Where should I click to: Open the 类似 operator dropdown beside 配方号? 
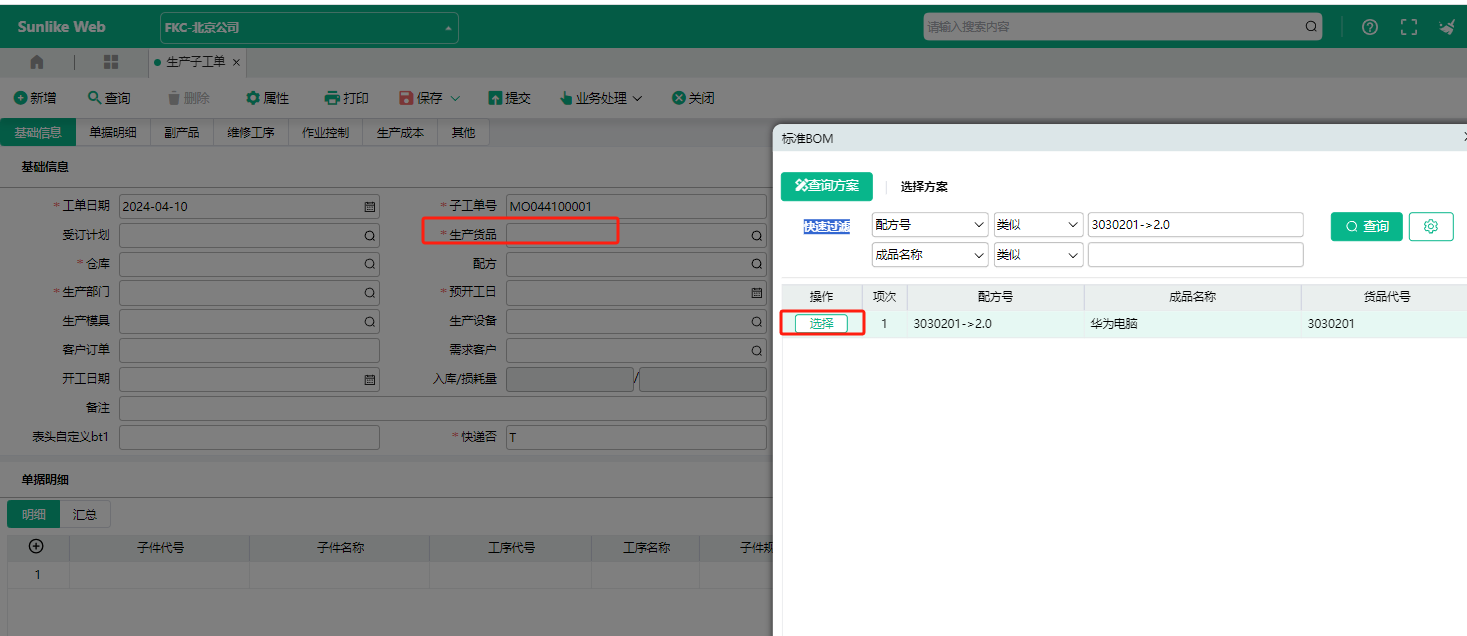tap(1039, 225)
